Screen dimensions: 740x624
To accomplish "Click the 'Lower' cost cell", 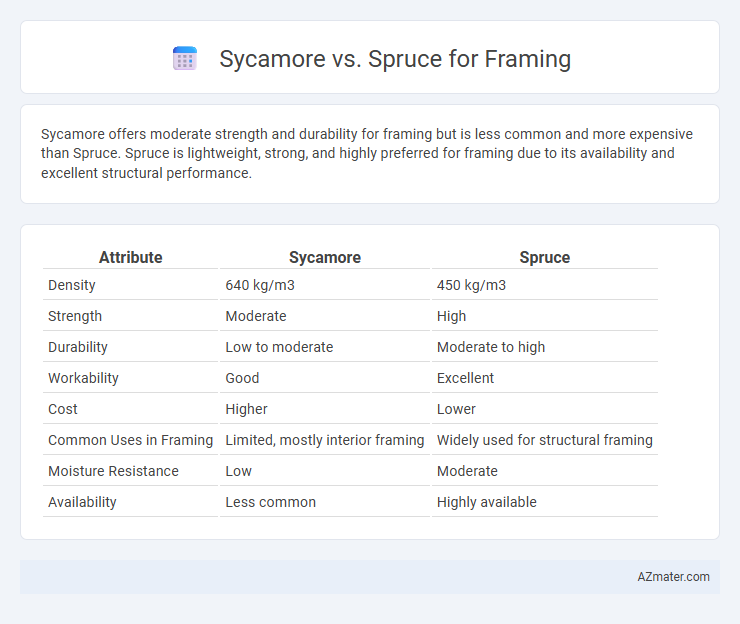I will [x=456, y=409].
